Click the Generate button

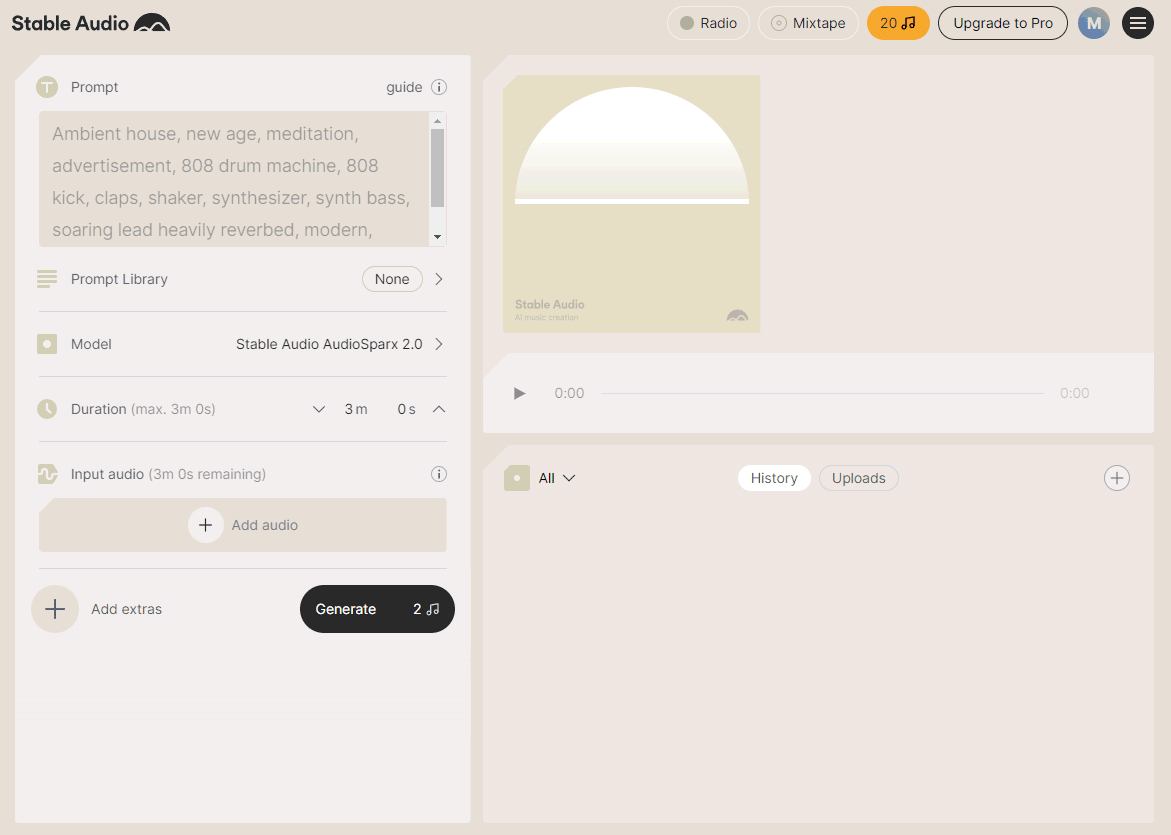(x=377, y=609)
